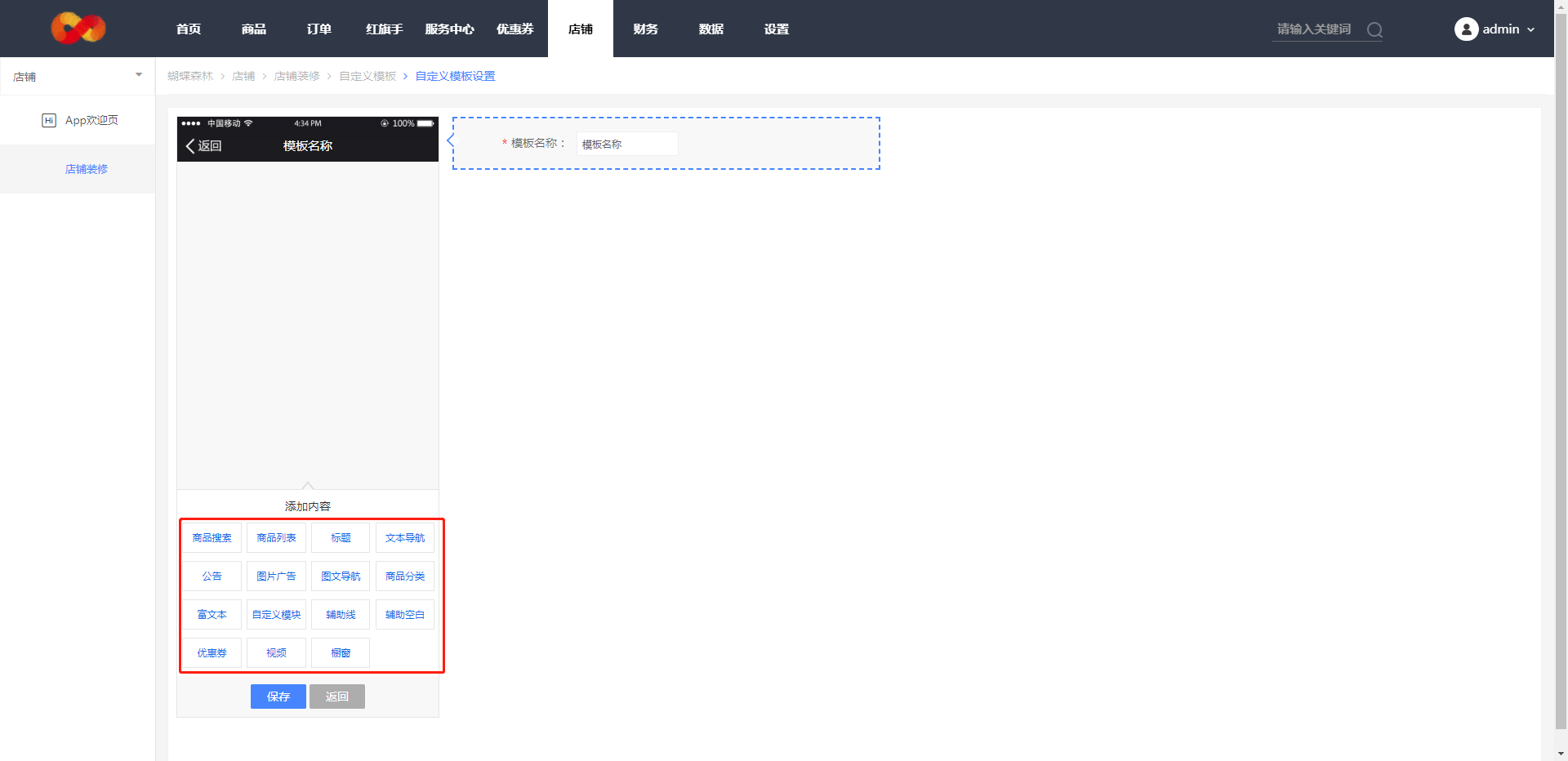Image resolution: width=1568 pixels, height=761 pixels.
Task: Click the colorful logo in the header
Action: 78,29
